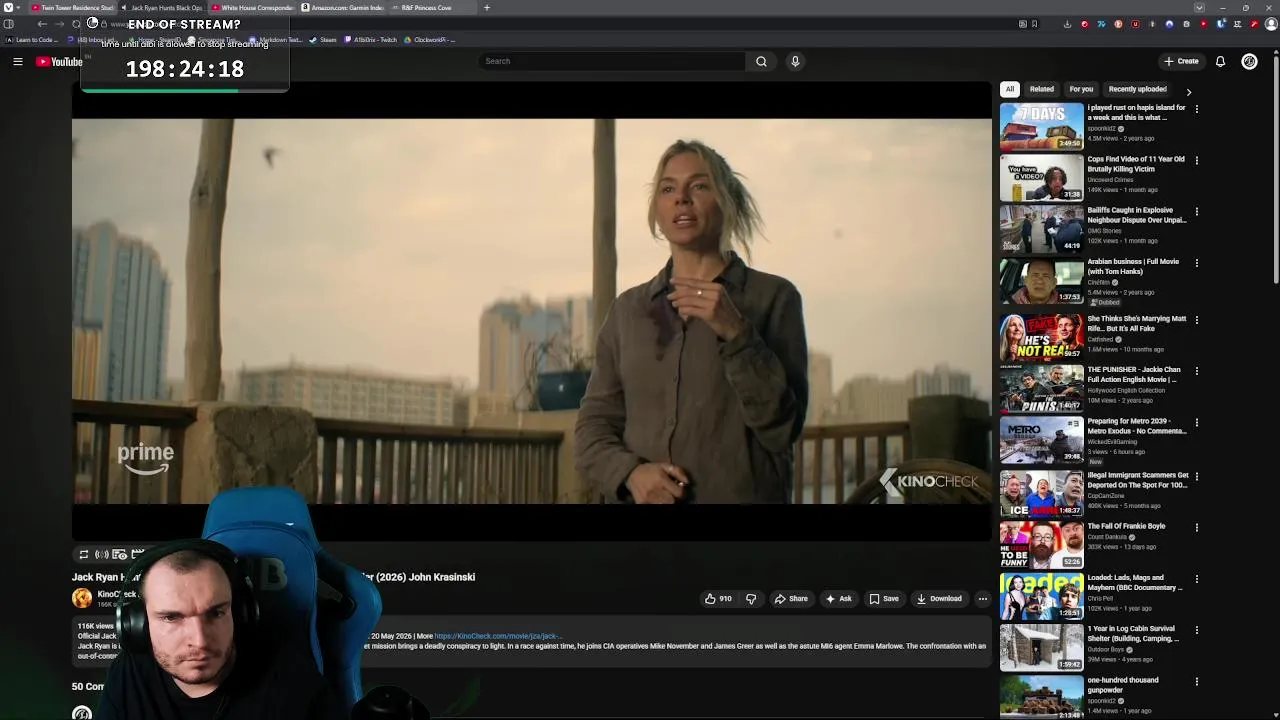This screenshot has width=1280, height=720.
Task: Click the YouTube search field
Action: pyautogui.click(x=612, y=61)
